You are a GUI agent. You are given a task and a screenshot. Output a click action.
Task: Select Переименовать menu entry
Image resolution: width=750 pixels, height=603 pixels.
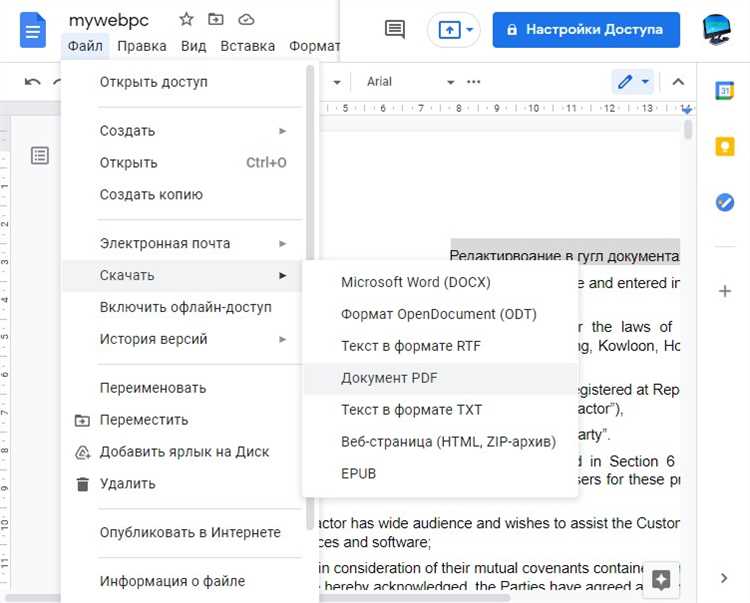tap(184, 388)
